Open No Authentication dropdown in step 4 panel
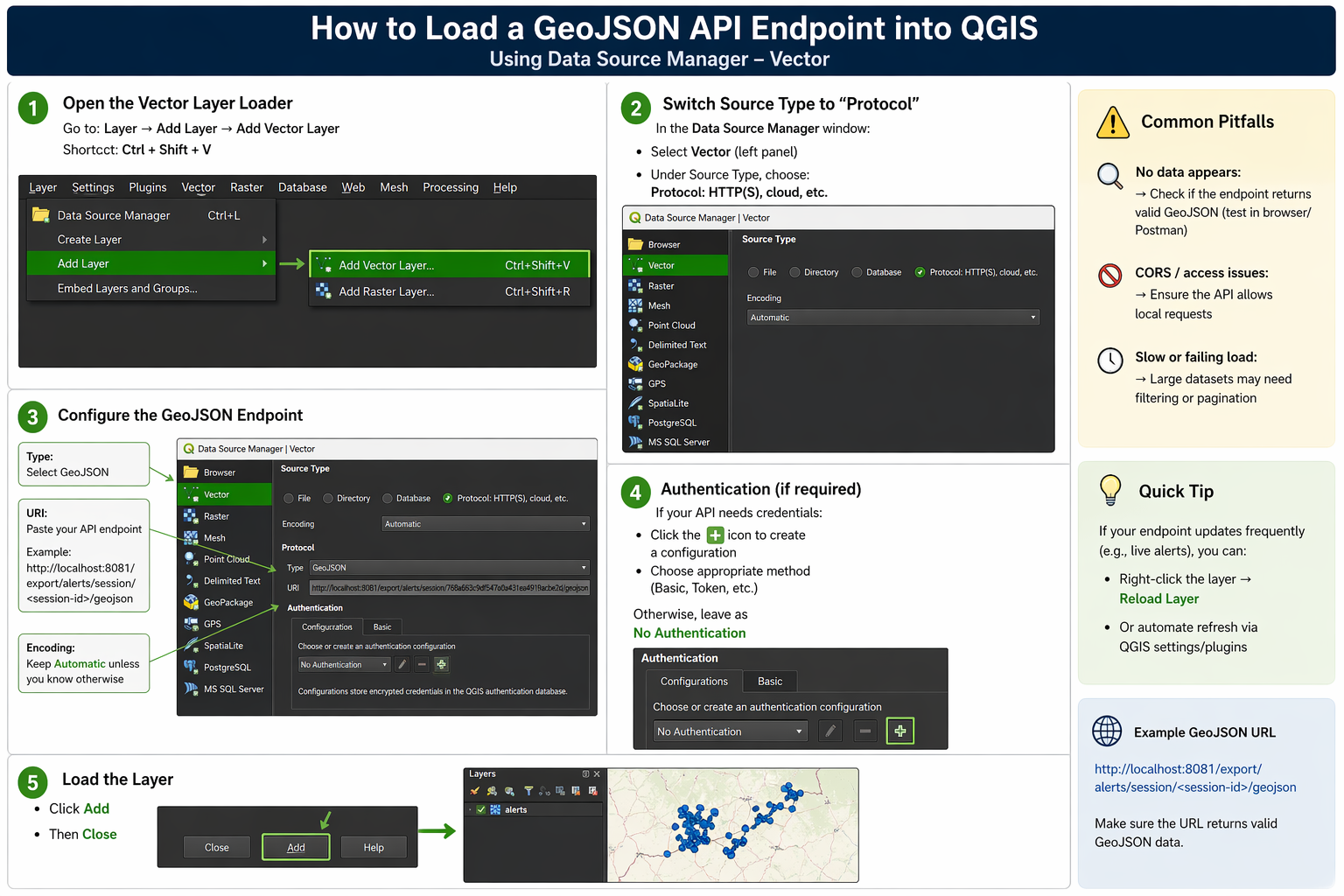 tap(731, 731)
